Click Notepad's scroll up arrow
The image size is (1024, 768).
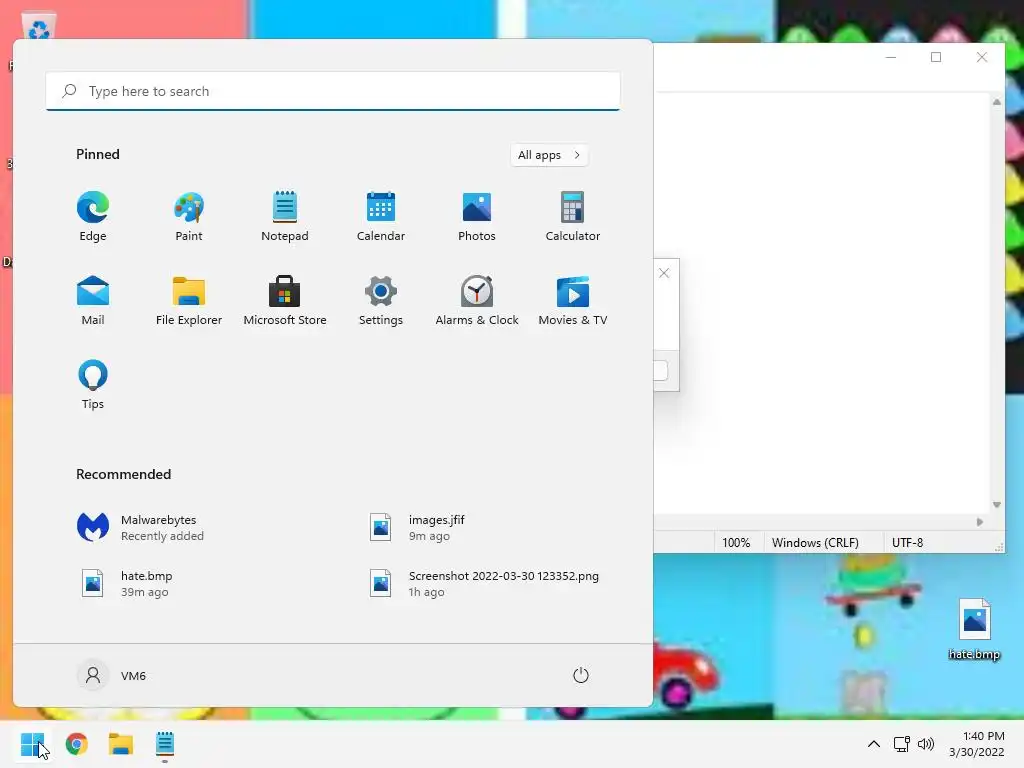[x=997, y=102]
